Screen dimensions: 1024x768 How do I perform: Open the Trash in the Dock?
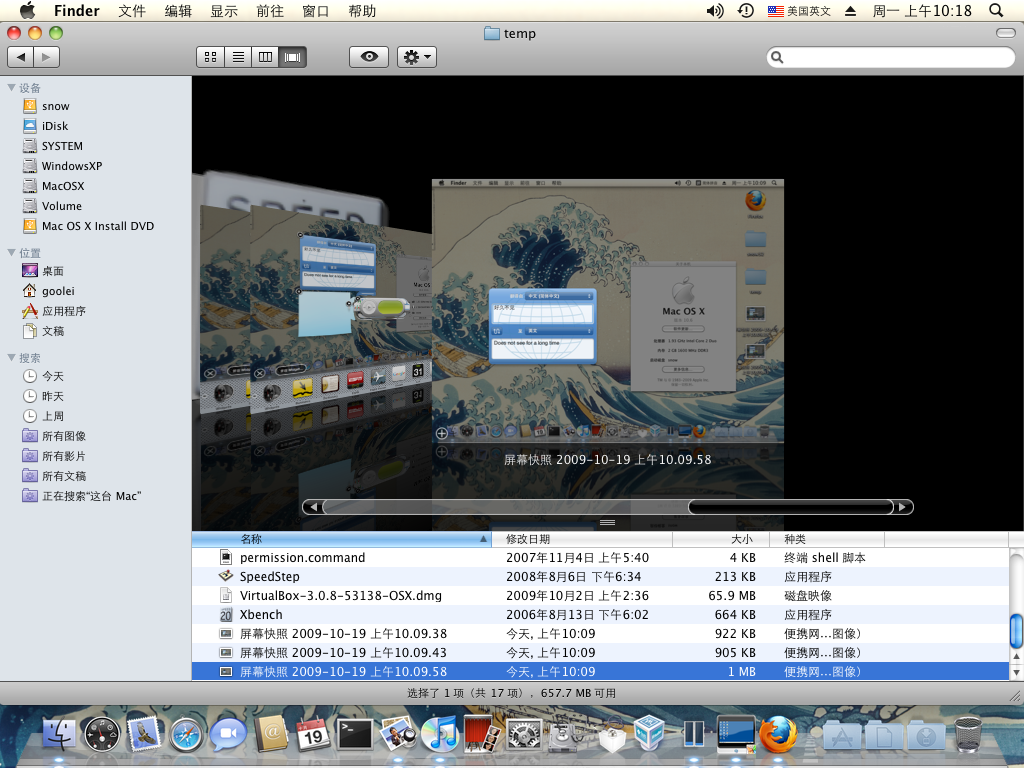(968, 733)
